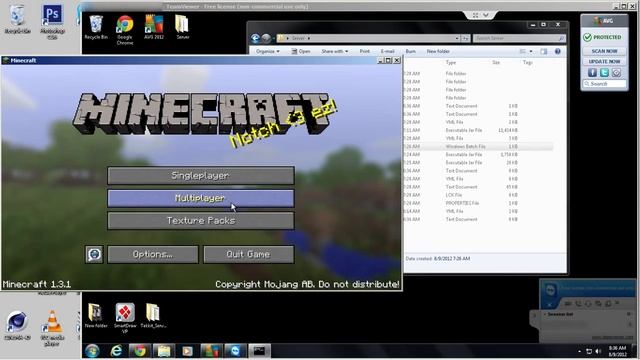
Task: Click the AVG gadget Twitter icon
Action: click(604, 73)
